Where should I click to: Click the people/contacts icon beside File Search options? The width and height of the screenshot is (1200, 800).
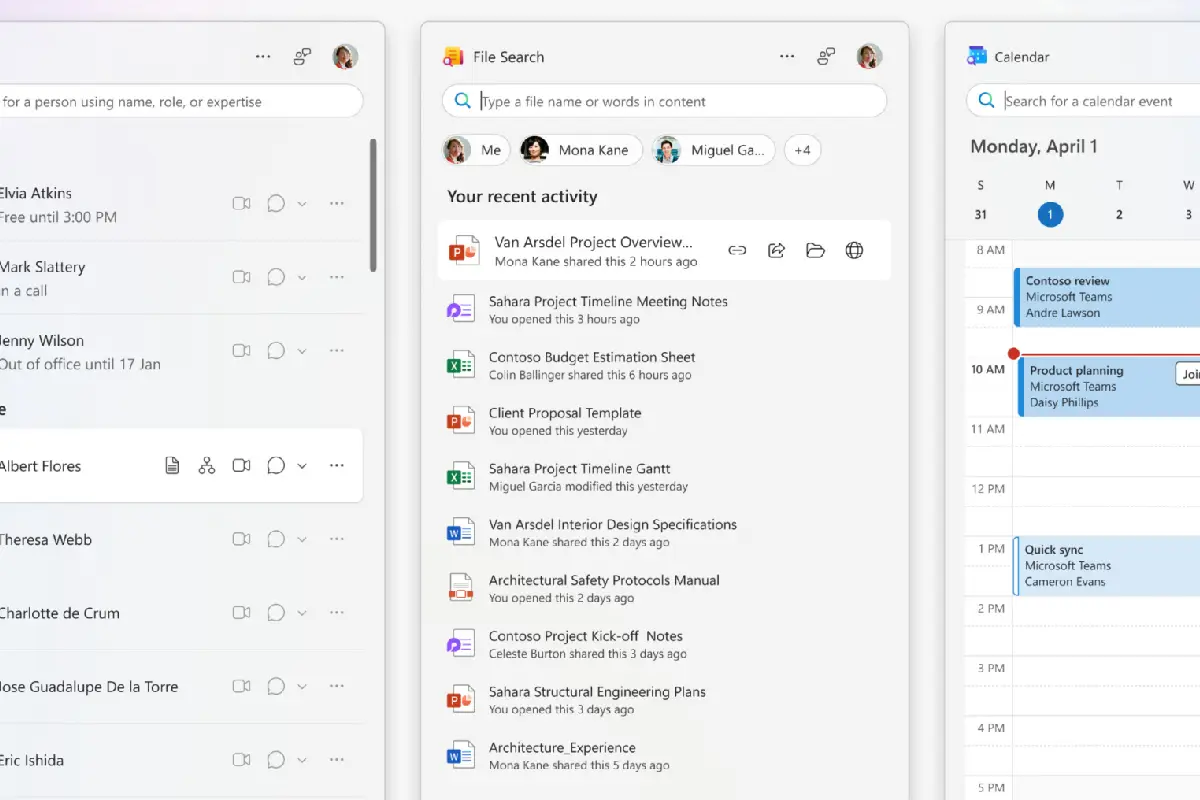coord(826,56)
